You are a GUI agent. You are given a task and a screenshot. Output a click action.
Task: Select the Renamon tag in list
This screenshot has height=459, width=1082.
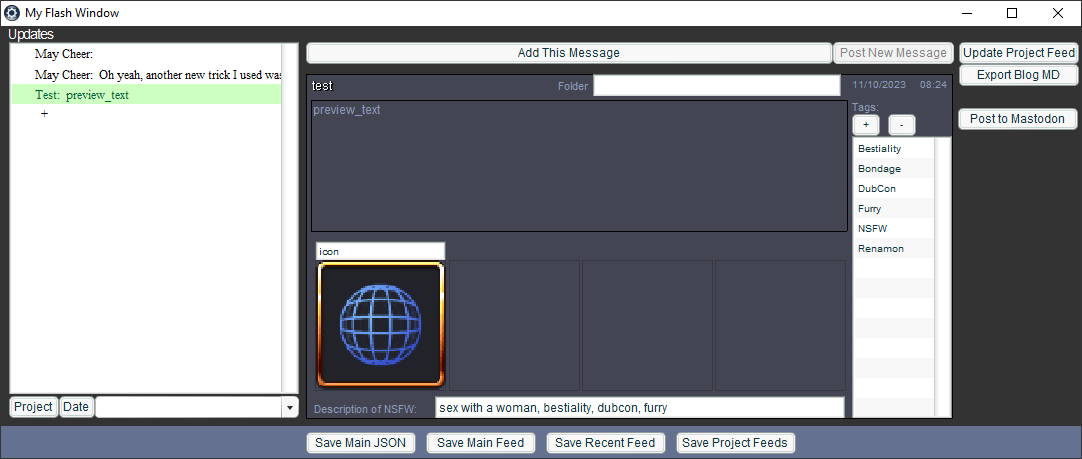[x=881, y=248]
